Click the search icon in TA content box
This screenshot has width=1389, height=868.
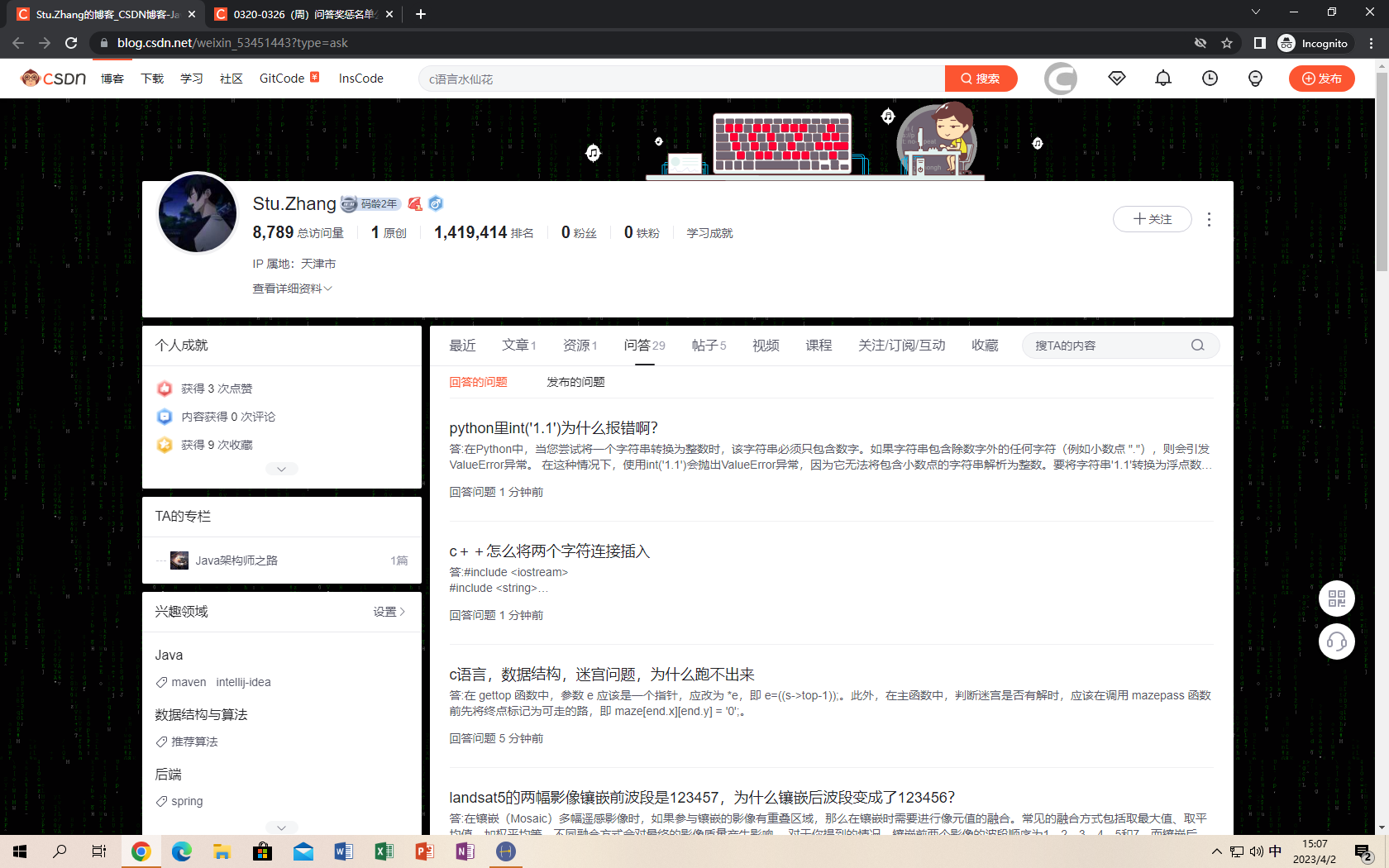click(x=1197, y=346)
